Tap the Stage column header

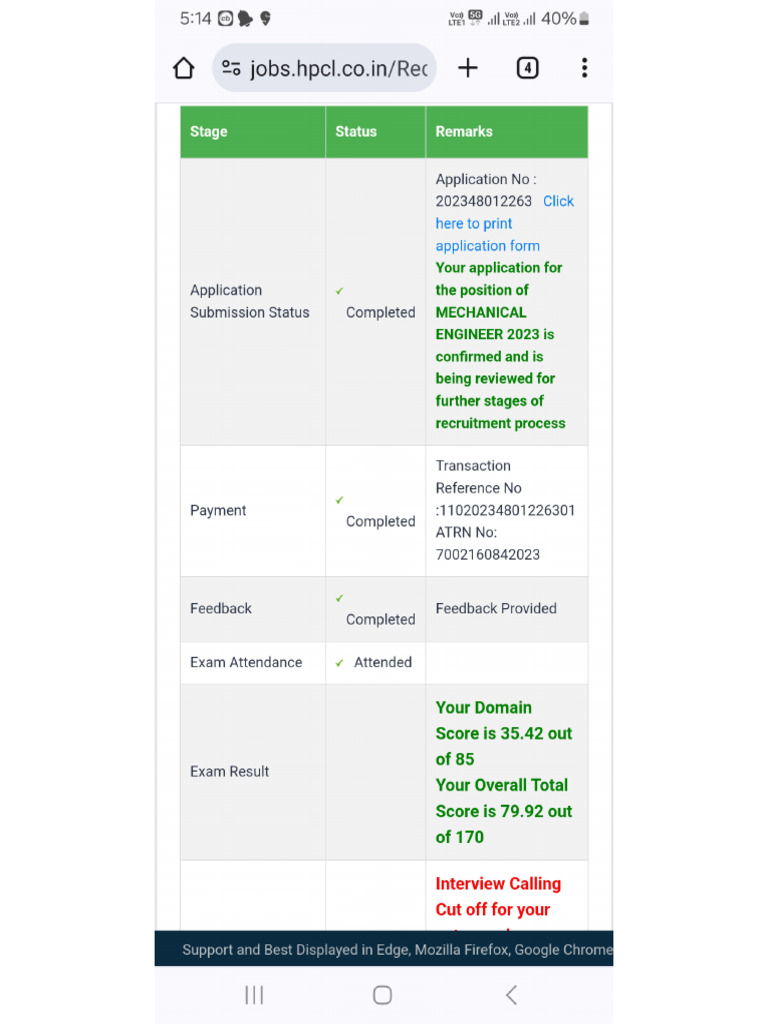click(209, 131)
